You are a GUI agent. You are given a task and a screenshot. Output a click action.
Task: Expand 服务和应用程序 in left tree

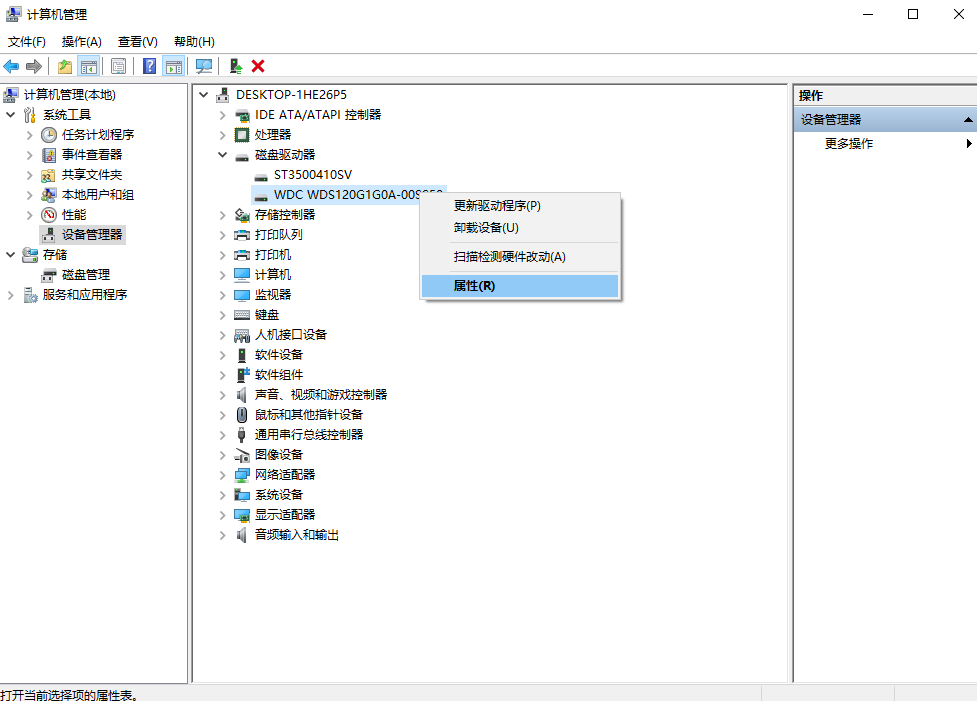(11, 295)
